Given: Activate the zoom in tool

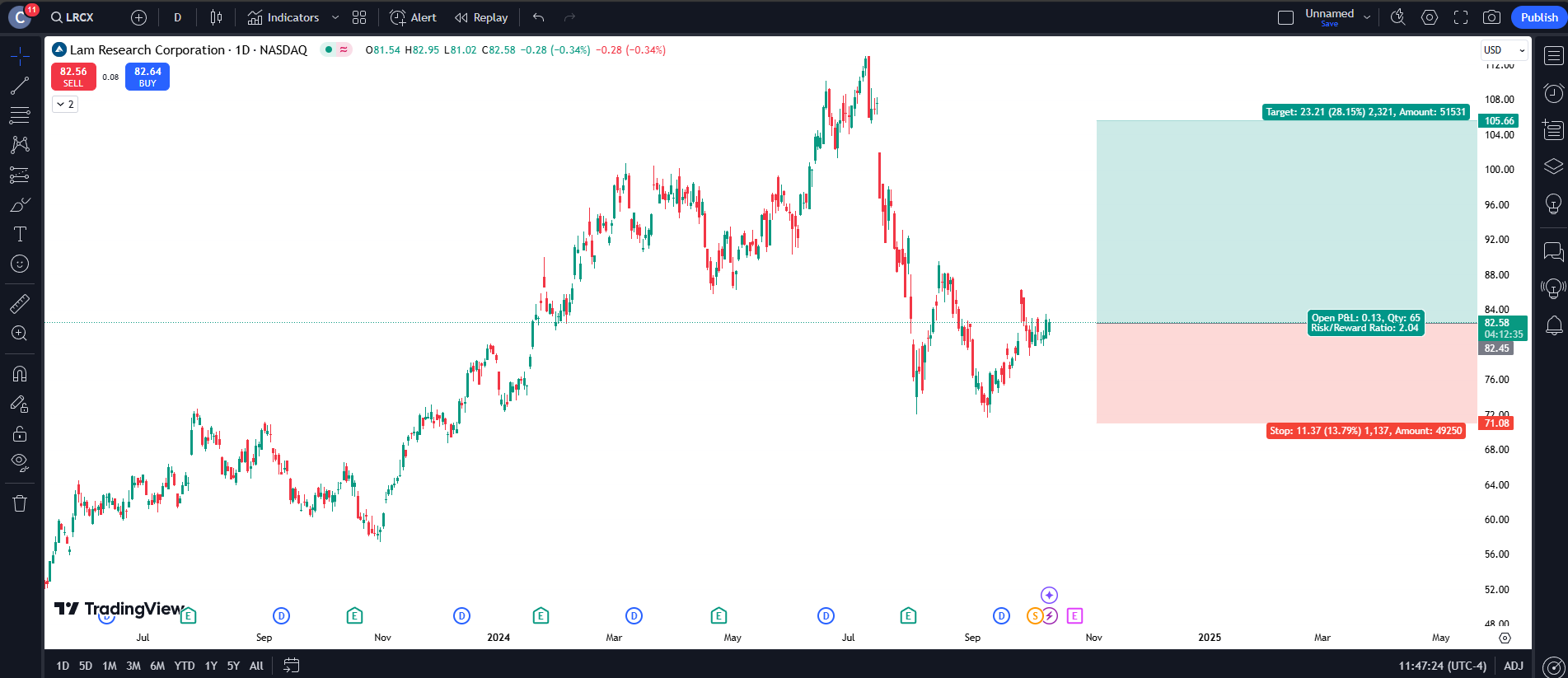Looking at the screenshot, I should click(x=20, y=334).
